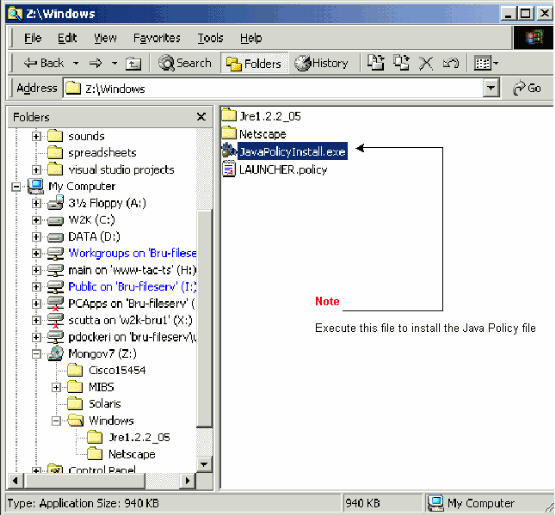Screen dimensions: 555x515
Task: Open the Edit menu
Action: point(67,38)
